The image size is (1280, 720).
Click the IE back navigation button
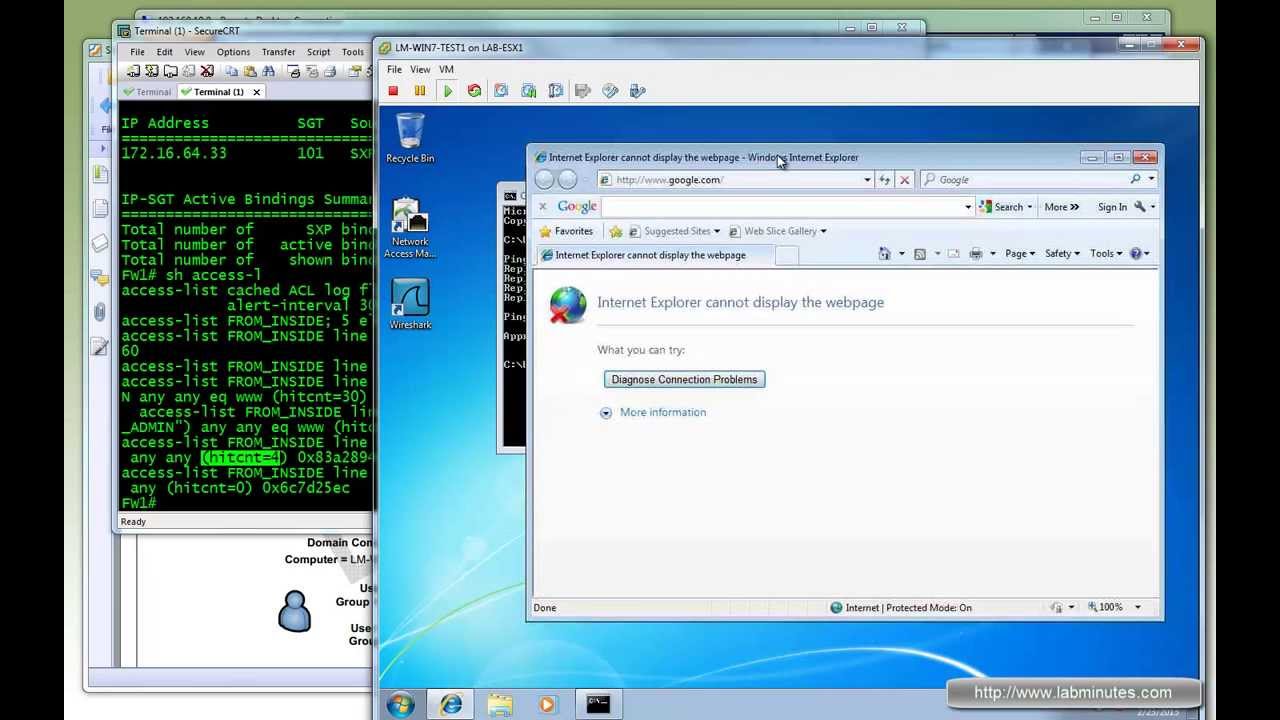coord(544,180)
